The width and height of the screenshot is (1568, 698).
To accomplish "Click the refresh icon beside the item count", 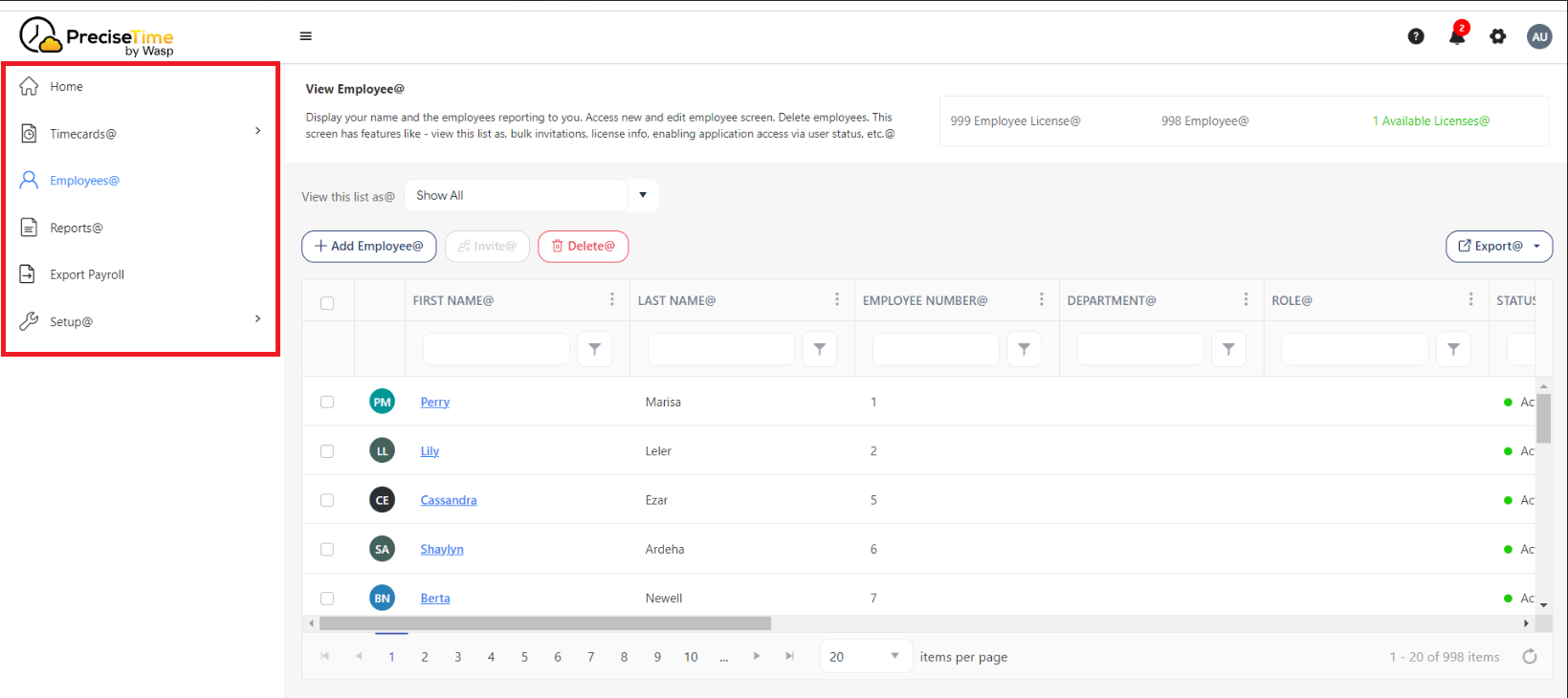I will coord(1529,656).
